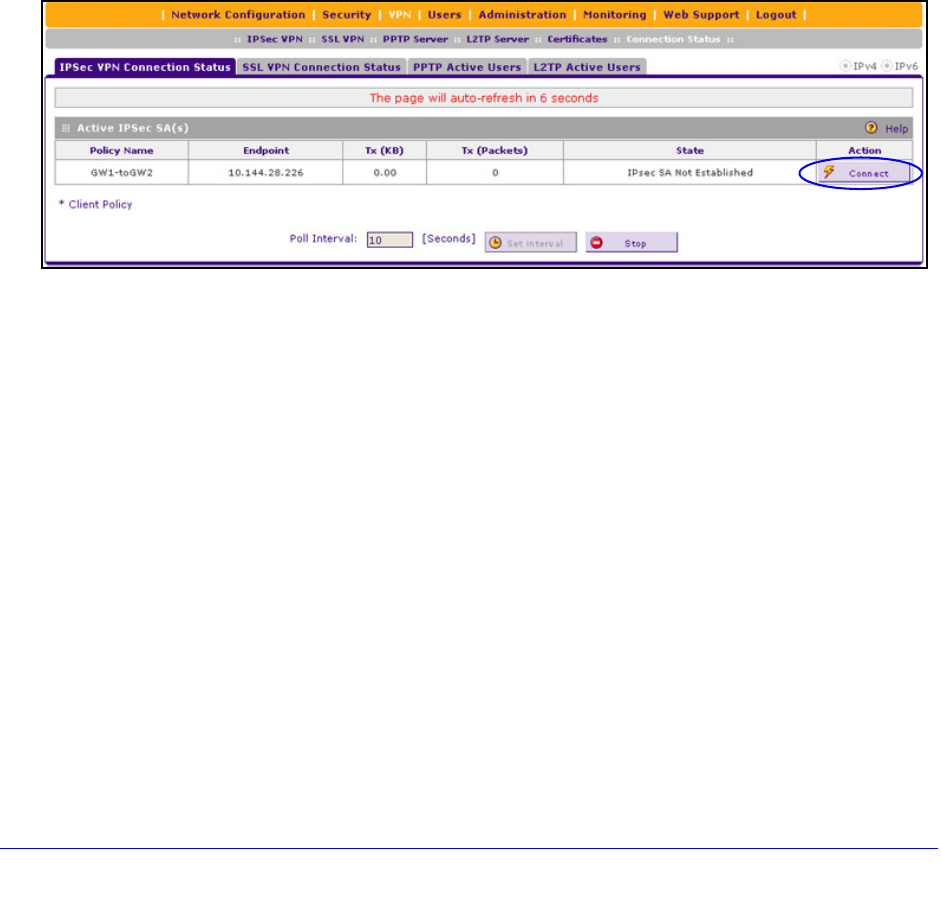Click the GW1-toGW2 policy name cell
The image size is (941, 916).
121,172
